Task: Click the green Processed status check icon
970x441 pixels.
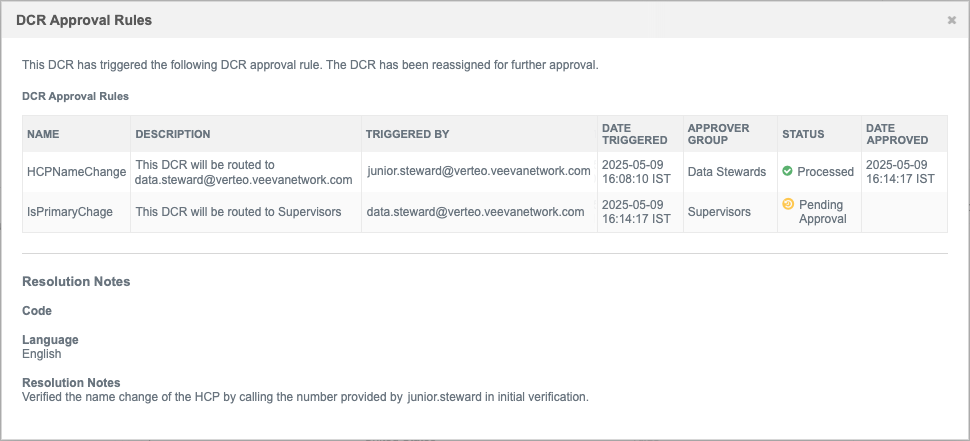Action: point(787,171)
